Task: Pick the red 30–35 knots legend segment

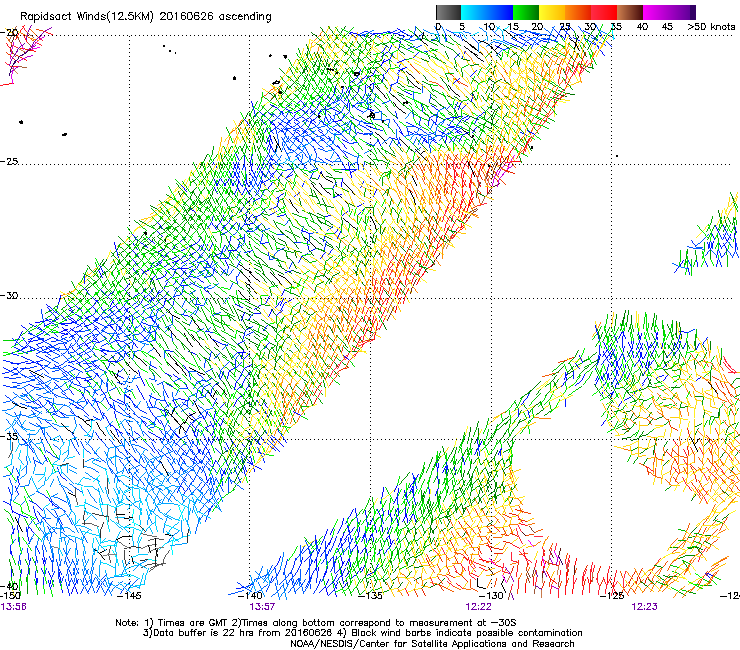Action: [604, 12]
